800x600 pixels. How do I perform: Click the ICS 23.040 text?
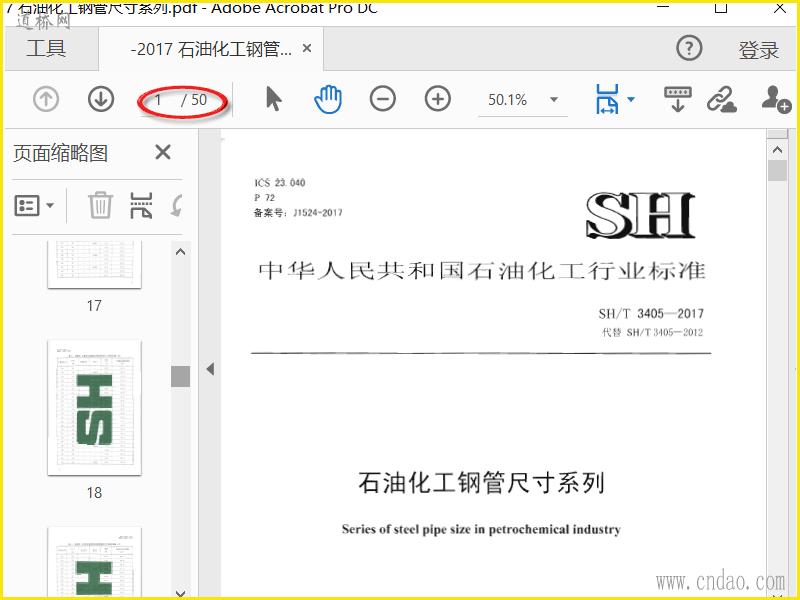tap(280, 183)
